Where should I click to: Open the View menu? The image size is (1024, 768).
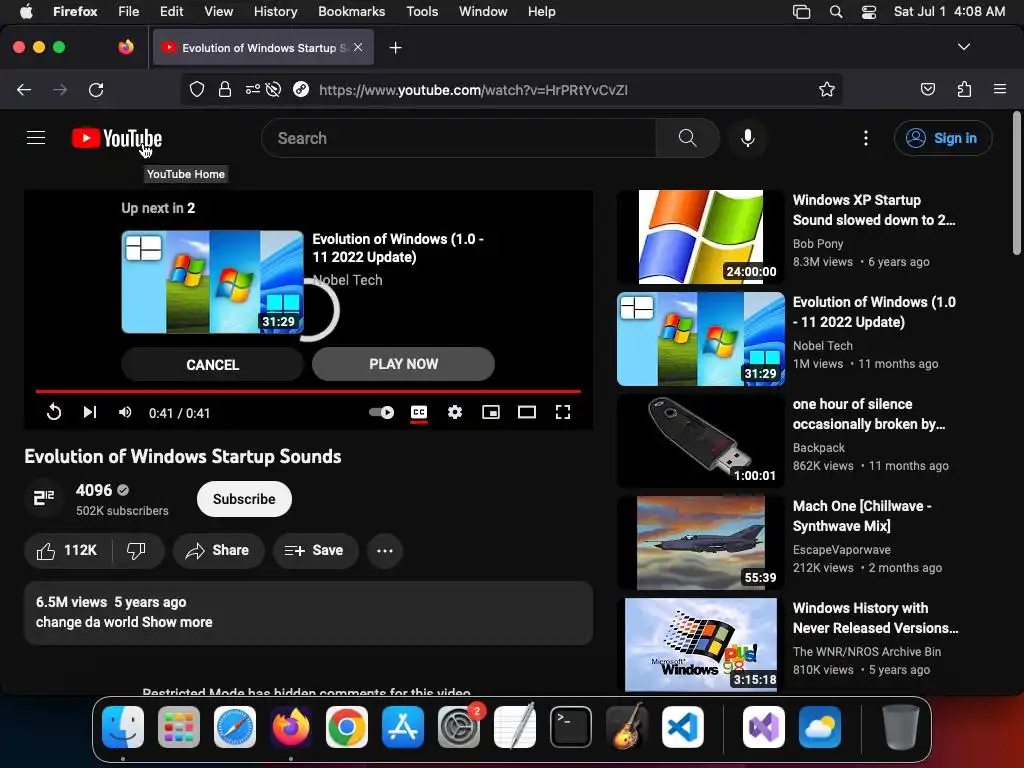[218, 11]
